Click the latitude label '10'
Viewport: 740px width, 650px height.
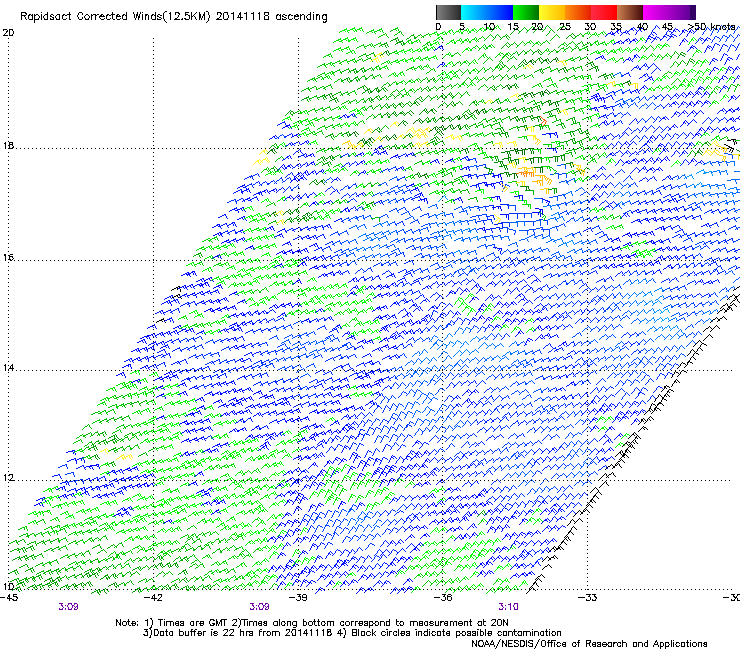pos(8,587)
